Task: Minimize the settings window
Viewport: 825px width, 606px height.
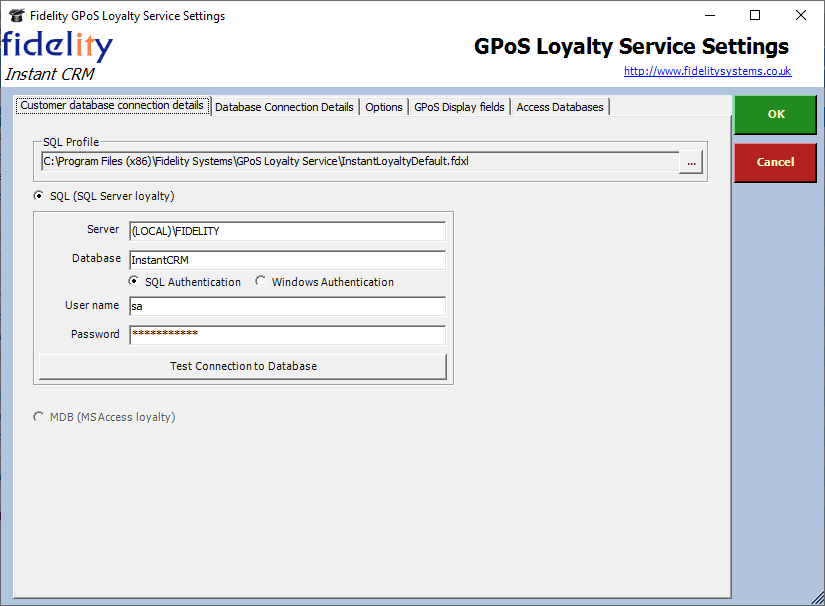Action: tap(710, 15)
